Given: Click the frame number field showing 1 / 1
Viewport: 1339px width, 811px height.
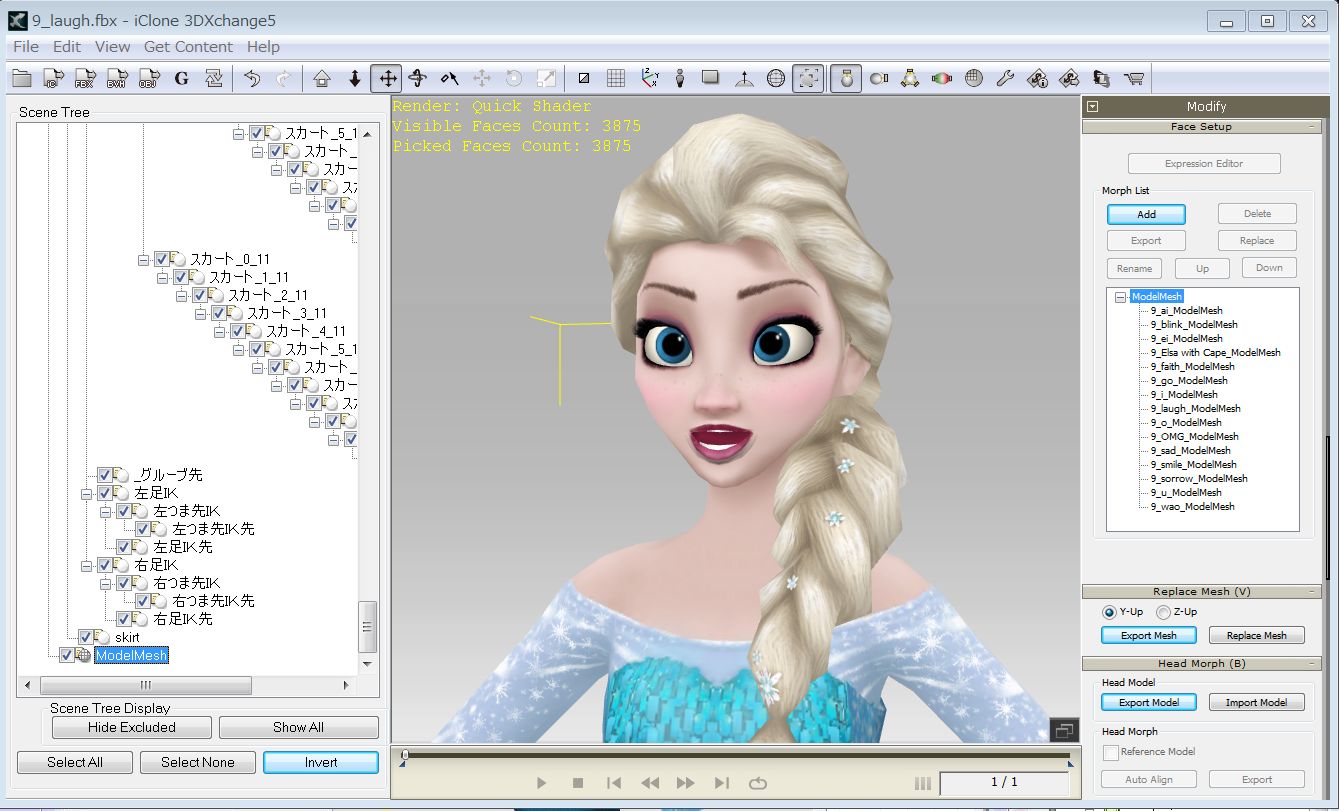Looking at the screenshot, I should [x=1004, y=783].
